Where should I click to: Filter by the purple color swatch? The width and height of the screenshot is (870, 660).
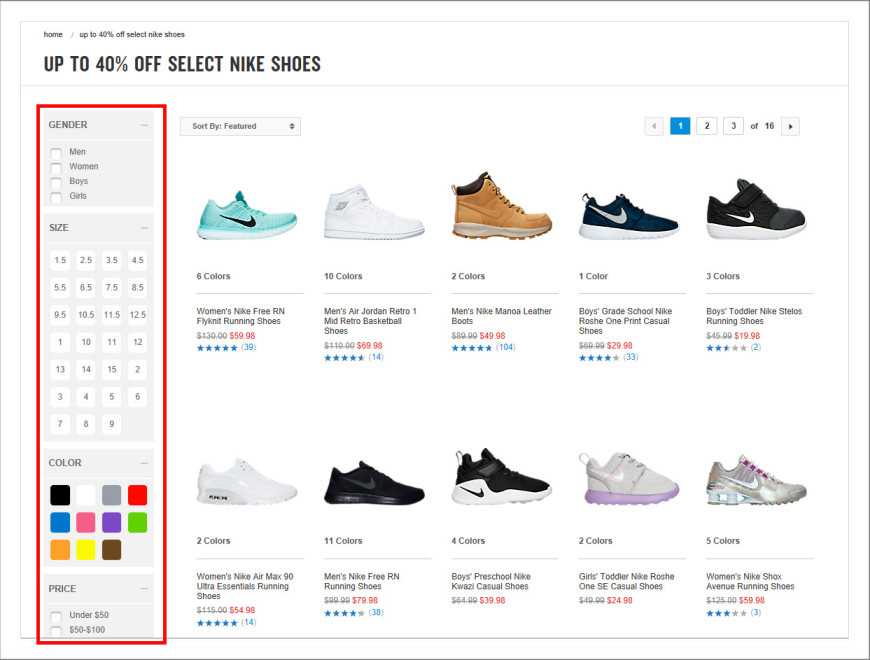click(x=112, y=522)
